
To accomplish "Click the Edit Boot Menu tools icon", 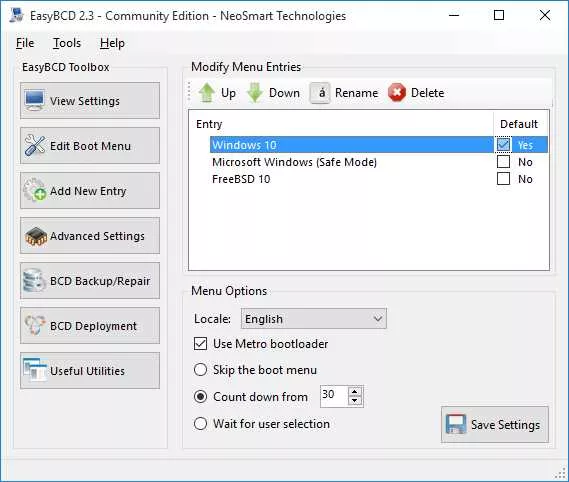I will pos(35,145).
